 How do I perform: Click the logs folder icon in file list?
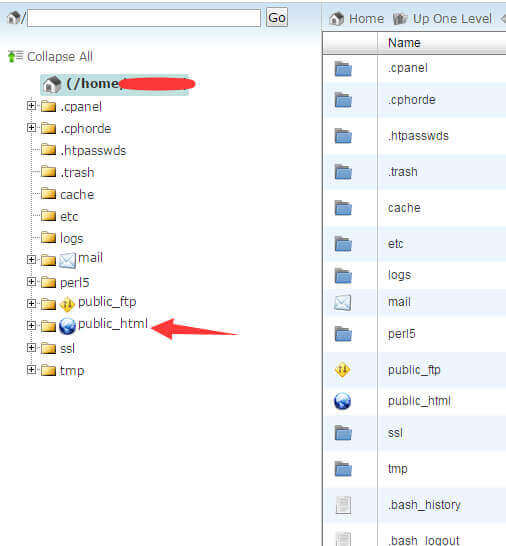[343, 275]
